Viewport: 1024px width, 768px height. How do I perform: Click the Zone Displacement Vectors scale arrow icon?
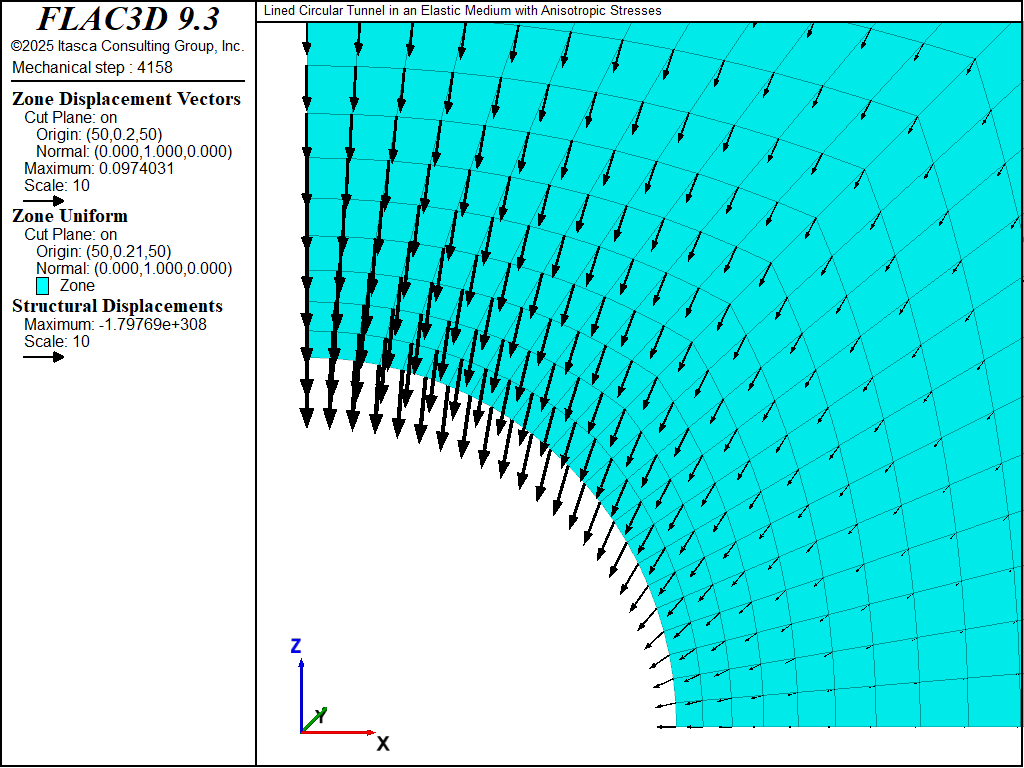pos(44,201)
